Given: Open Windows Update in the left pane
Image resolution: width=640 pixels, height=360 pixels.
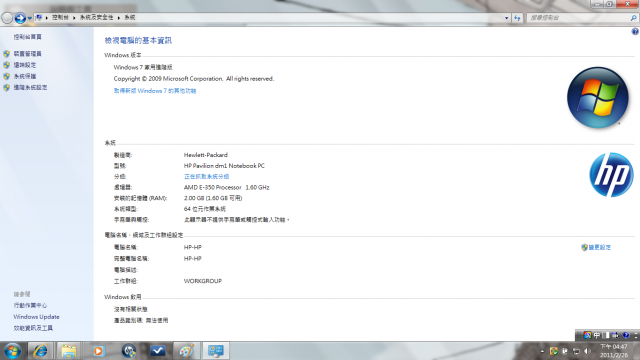Looking at the screenshot, I should 36,317.
